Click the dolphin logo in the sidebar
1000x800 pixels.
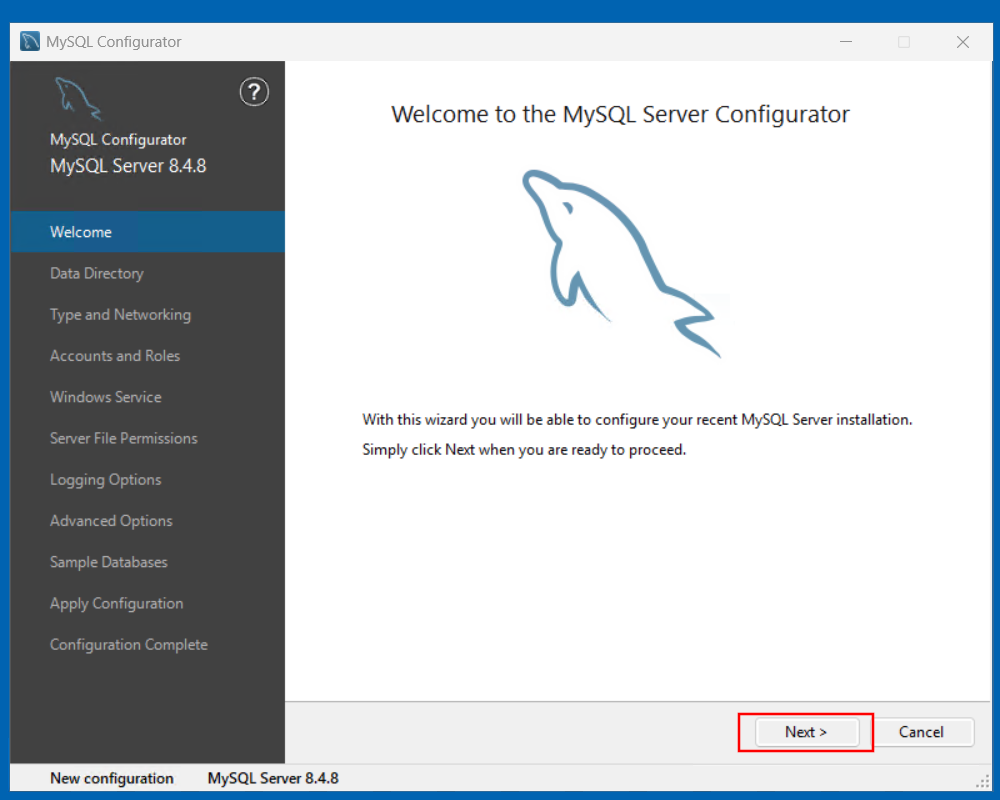[78, 98]
